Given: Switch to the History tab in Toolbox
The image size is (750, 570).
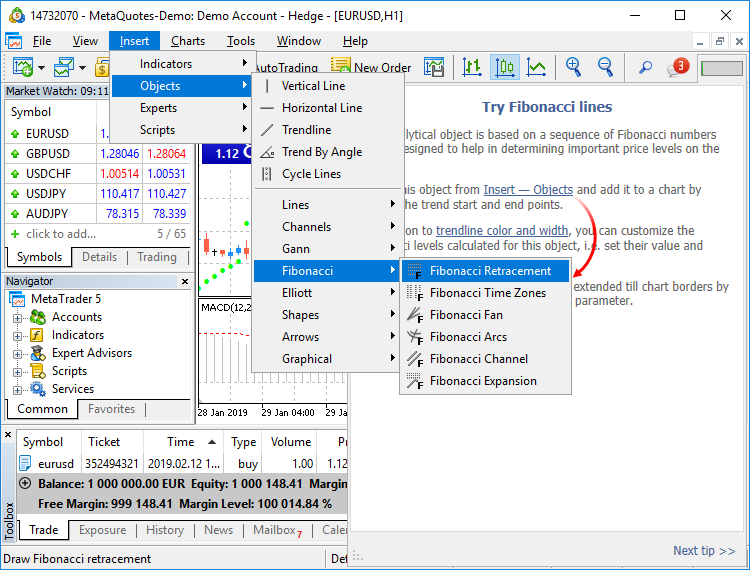Looking at the screenshot, I should click(x=165, y=530).
